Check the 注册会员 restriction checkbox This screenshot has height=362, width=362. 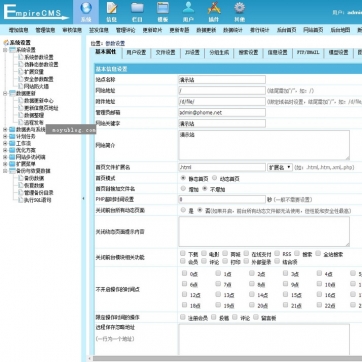click(x=183, y=317)
